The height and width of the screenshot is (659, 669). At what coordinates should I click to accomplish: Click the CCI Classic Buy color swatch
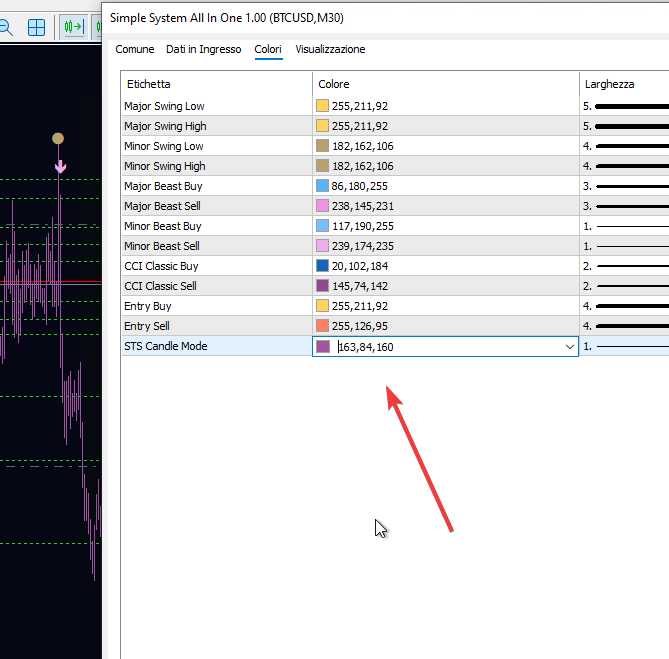point(322,266)
